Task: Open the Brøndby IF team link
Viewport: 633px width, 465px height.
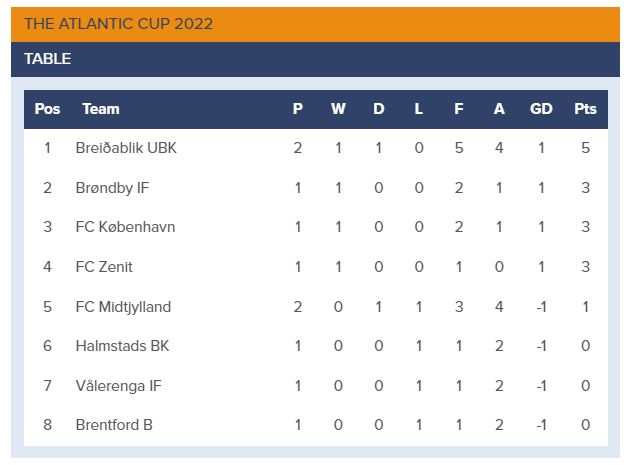Action: click(112, 187)
